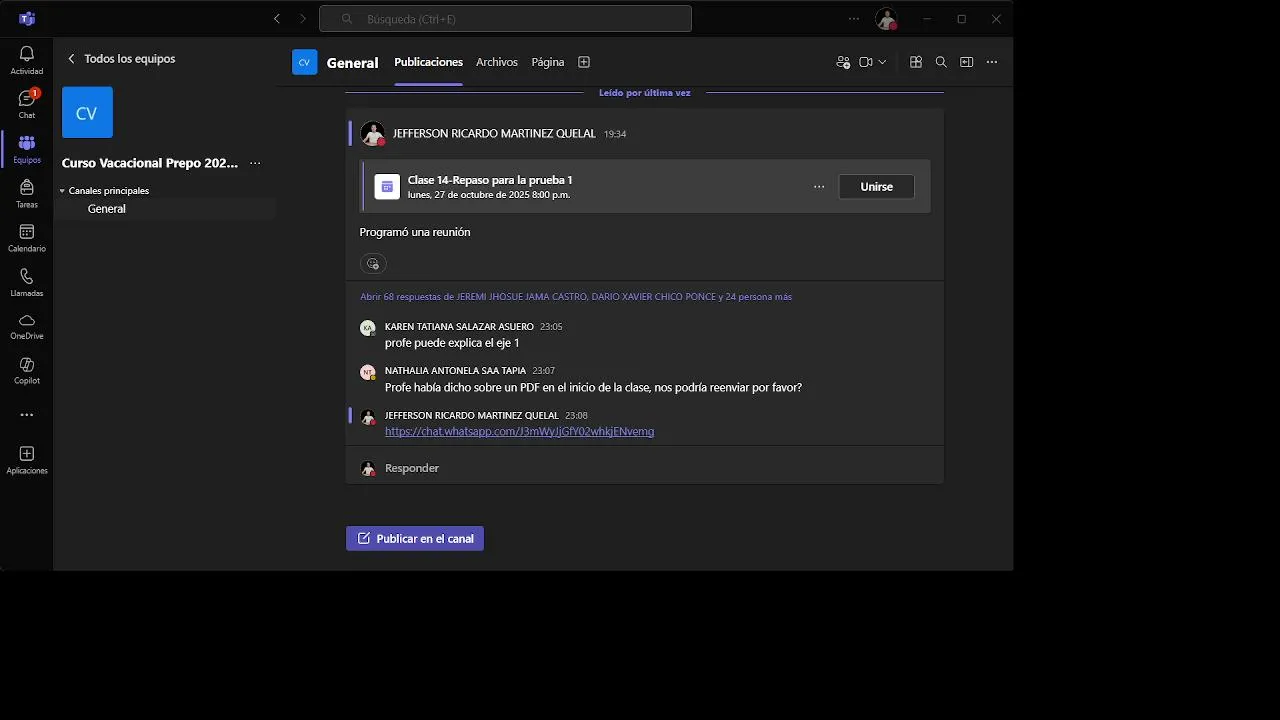
Task: Open meeting card more options ellipsis
Action: tap(819, 187)
